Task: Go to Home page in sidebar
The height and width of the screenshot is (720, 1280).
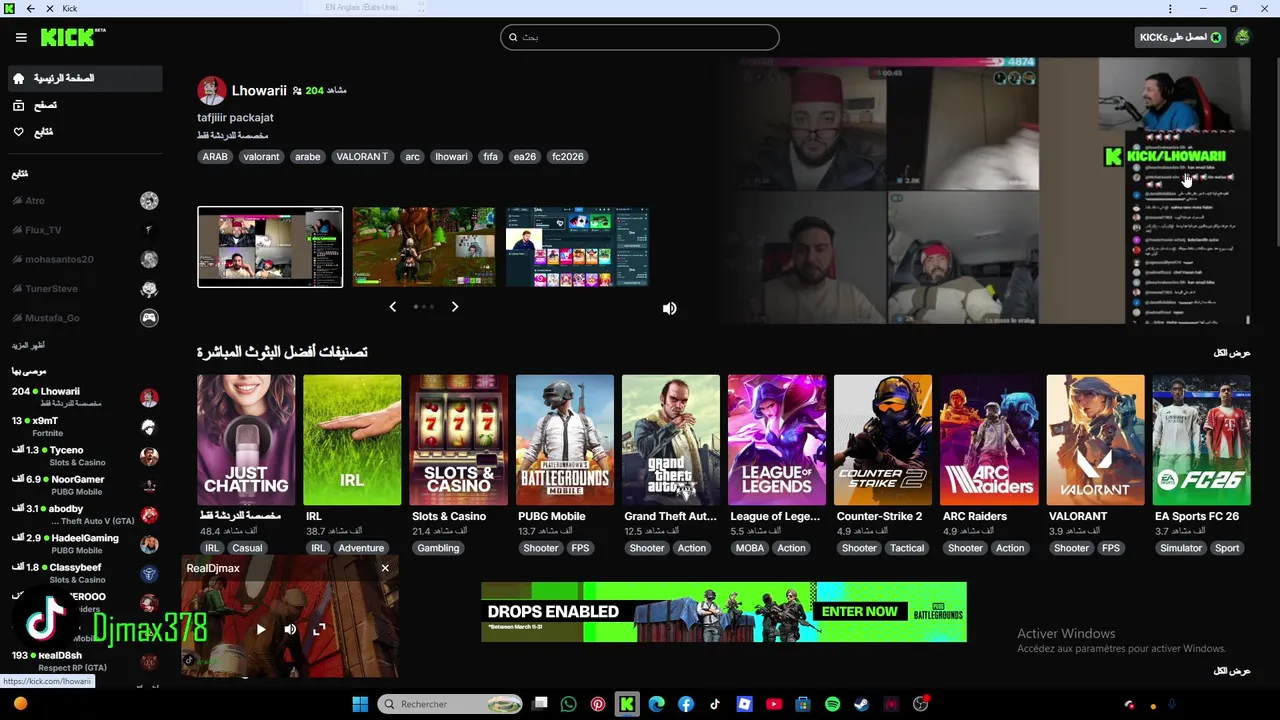Action: 85,78
